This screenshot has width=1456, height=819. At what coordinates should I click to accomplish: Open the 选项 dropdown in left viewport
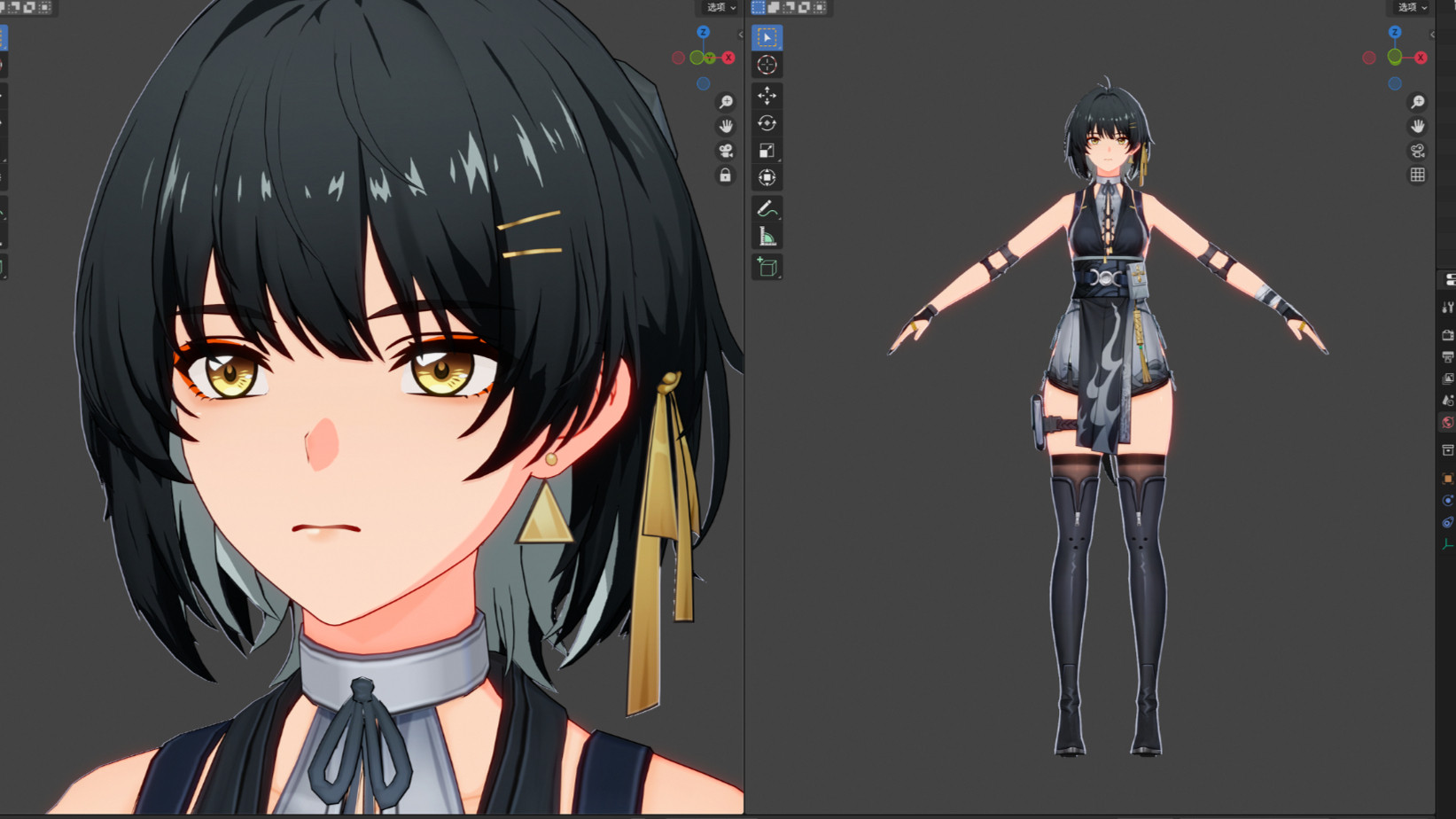click(x=720, y=7)
